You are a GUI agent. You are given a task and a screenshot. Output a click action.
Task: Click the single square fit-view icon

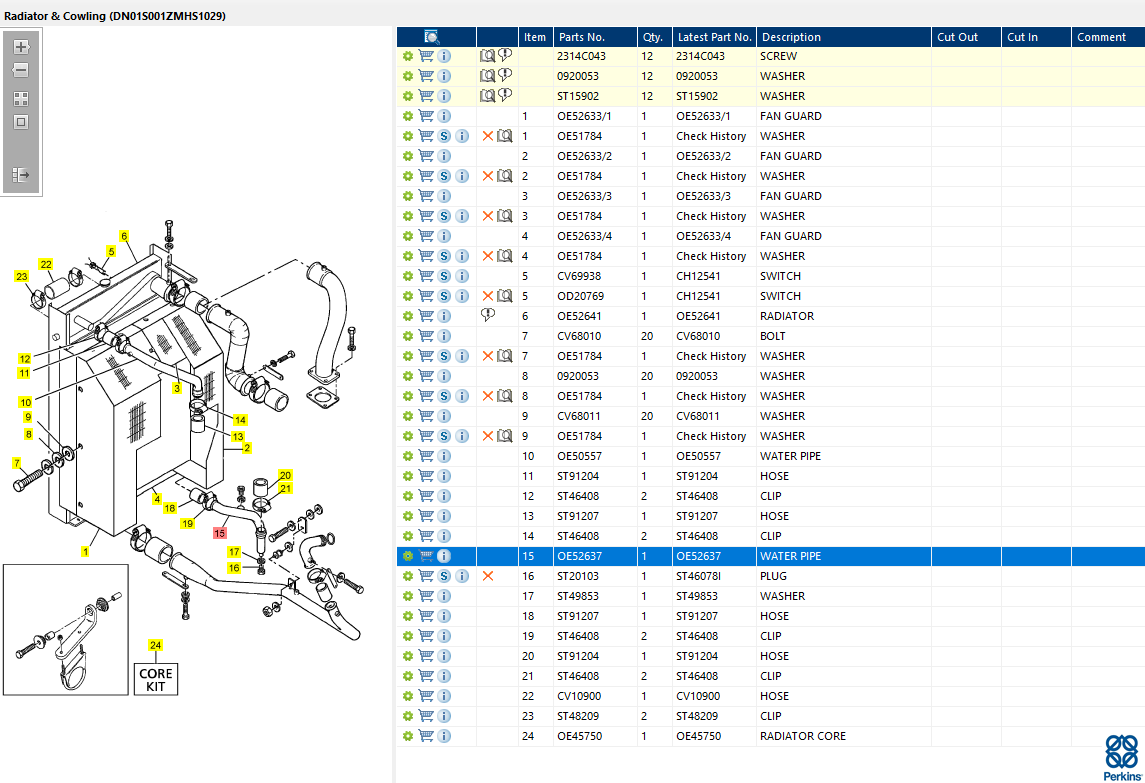(21, 122)
